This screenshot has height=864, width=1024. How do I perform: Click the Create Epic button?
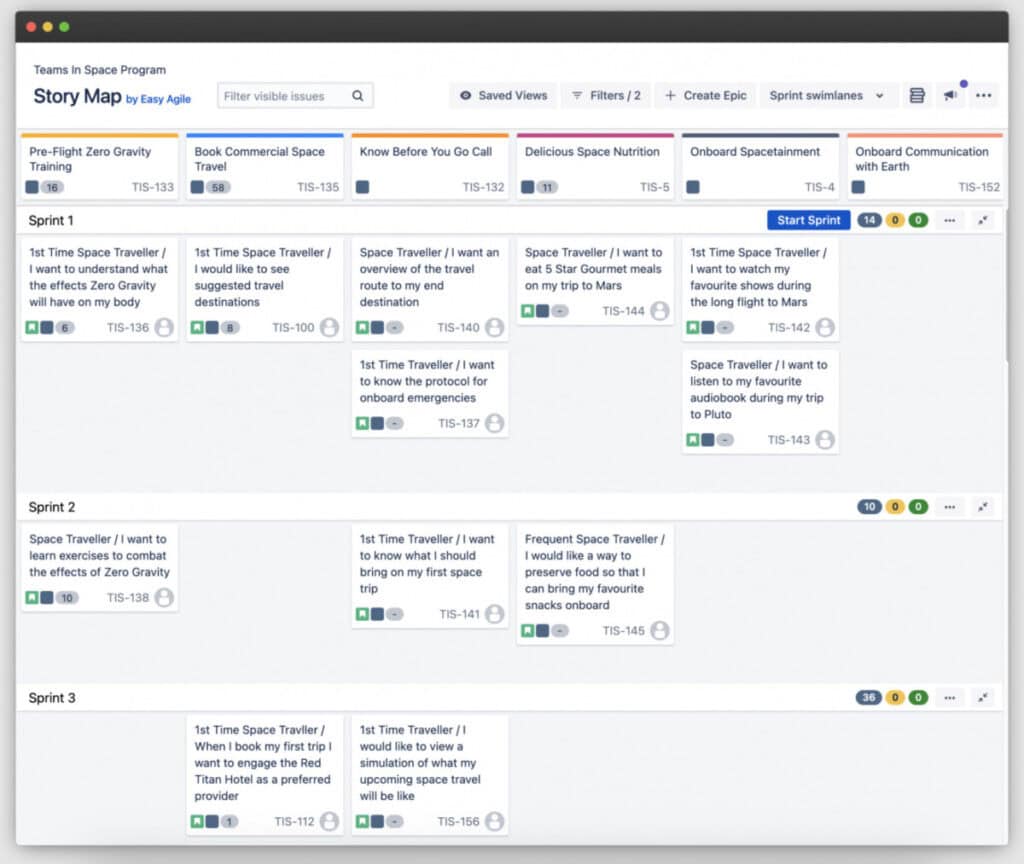[705, 95]
